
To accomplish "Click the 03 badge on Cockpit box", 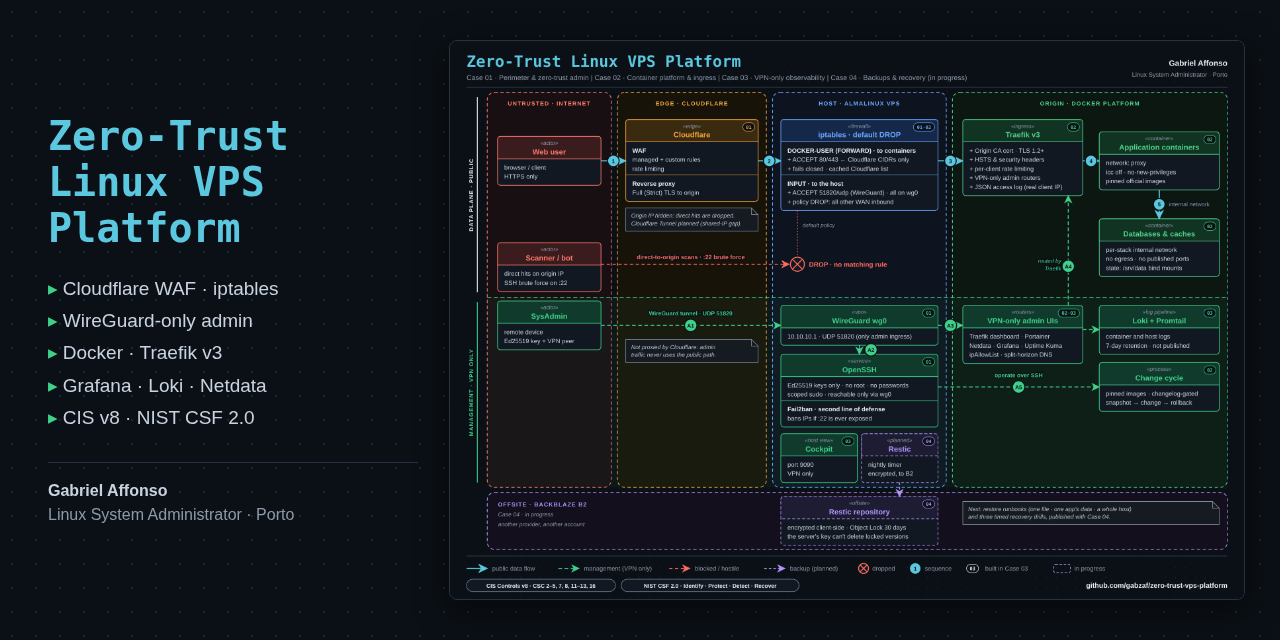I will (x=847, y=441).
